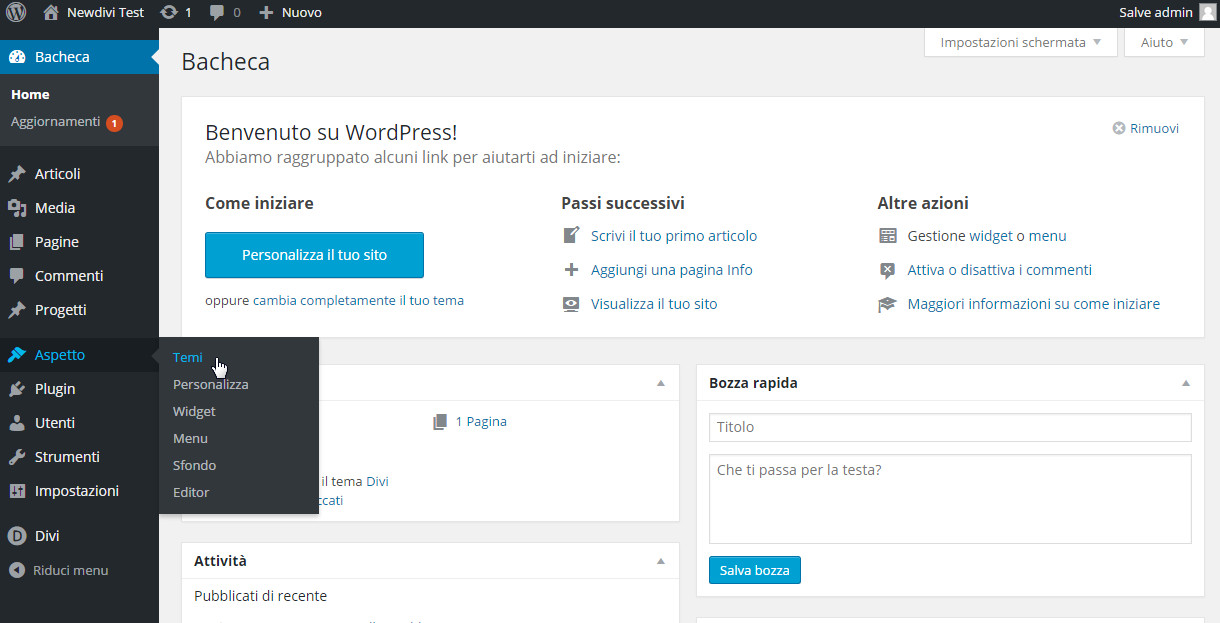Select Personalizza in Aspetto submenu
The width and height of the screenshot is (1220, 623).
click(x=210, y=384)
